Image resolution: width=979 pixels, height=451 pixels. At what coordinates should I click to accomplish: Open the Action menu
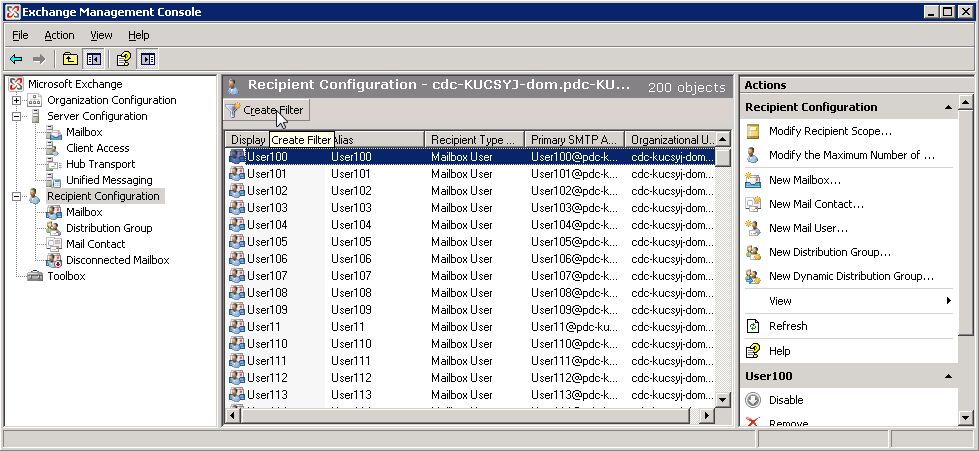pyautogui.click(x=59, y=36)
